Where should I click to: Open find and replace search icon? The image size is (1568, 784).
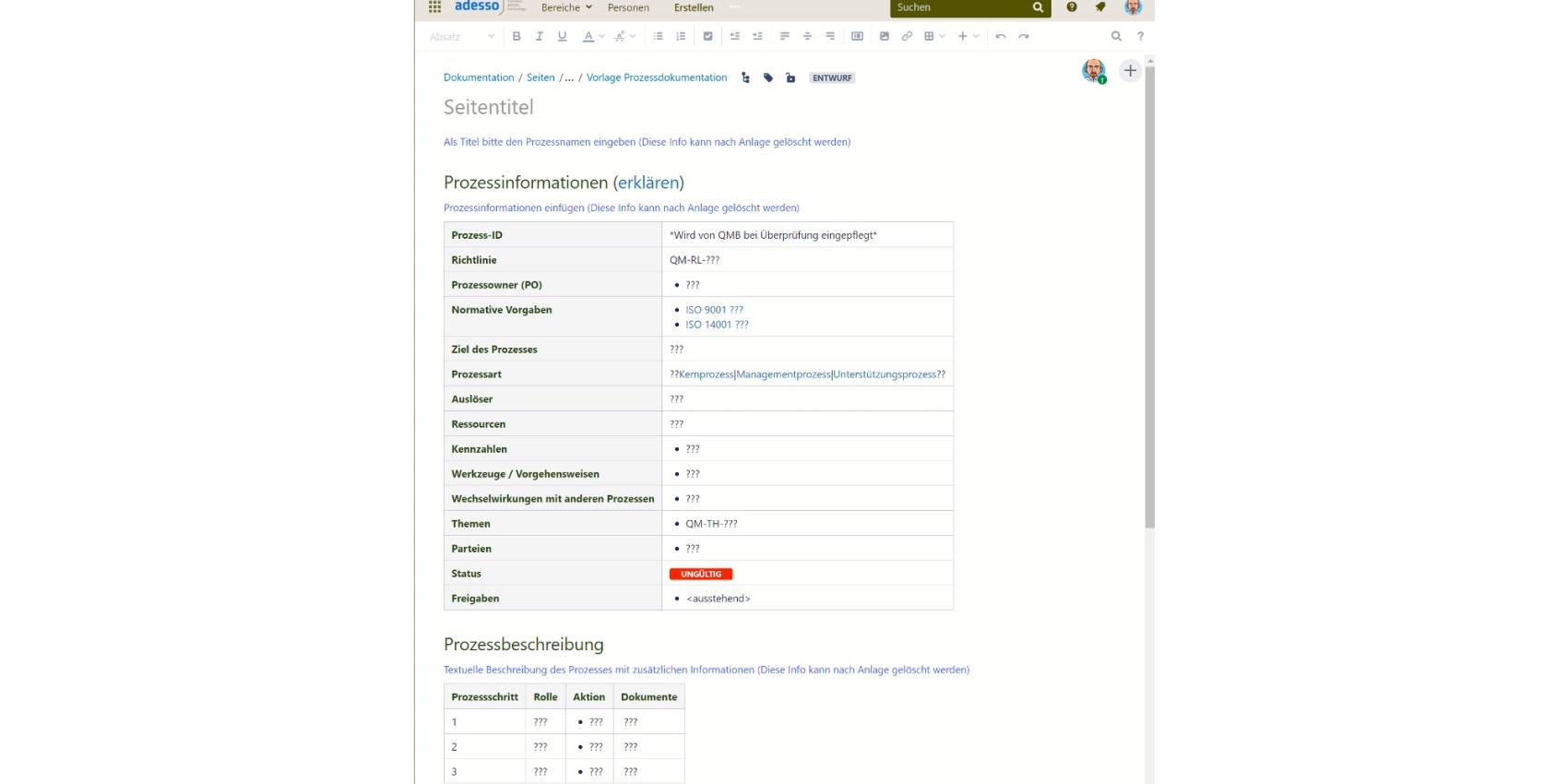pos(1116,37)
